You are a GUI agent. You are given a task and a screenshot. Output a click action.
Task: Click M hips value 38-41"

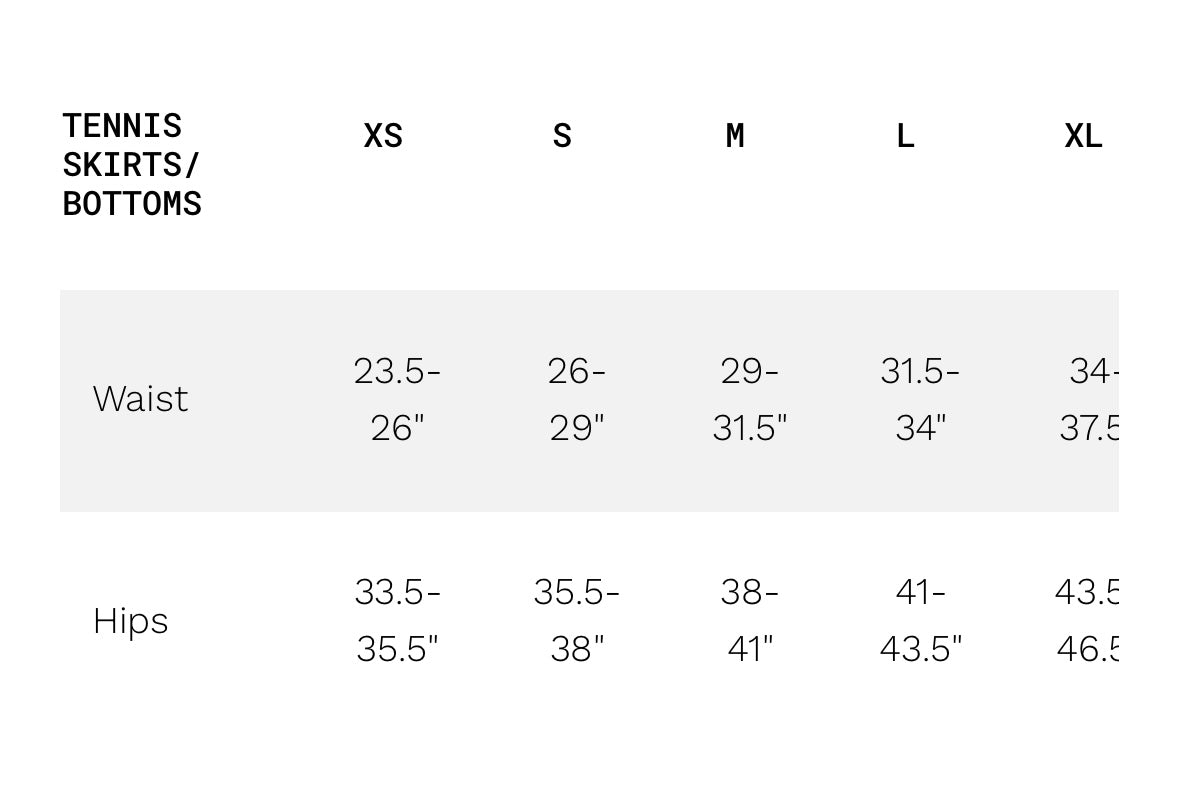point(750,620)
